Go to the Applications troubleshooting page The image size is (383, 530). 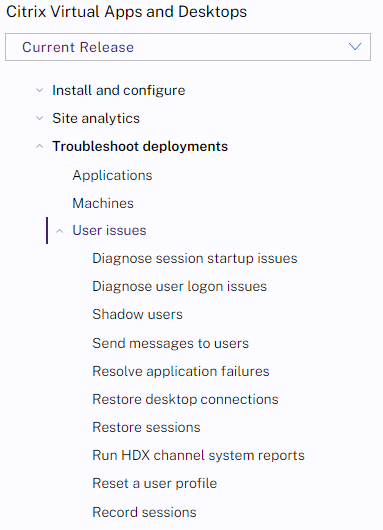(113, 175)
